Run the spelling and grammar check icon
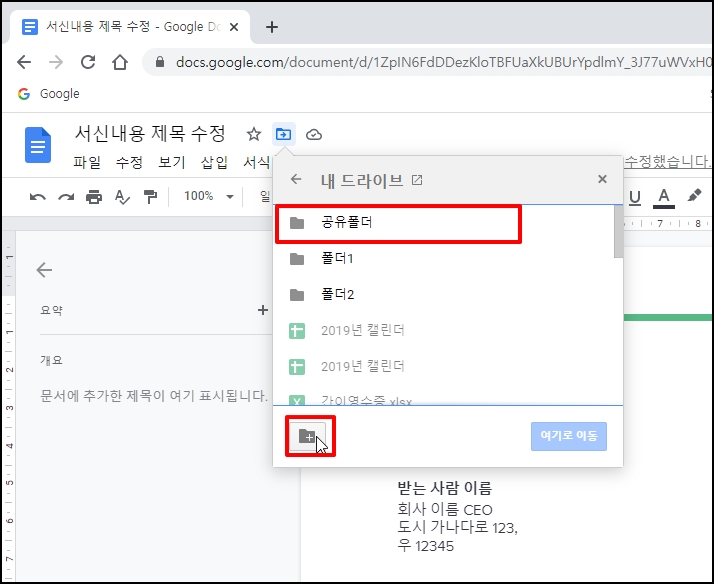Image resolution: width=714 pixels, height=584 pixels. (122, 197)
